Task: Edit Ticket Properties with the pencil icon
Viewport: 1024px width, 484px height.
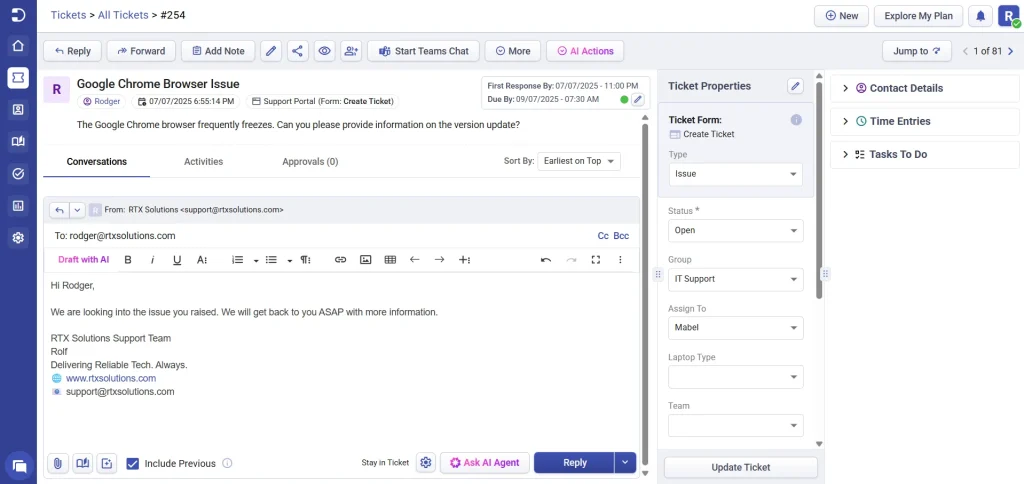Action: pos(795,86)
